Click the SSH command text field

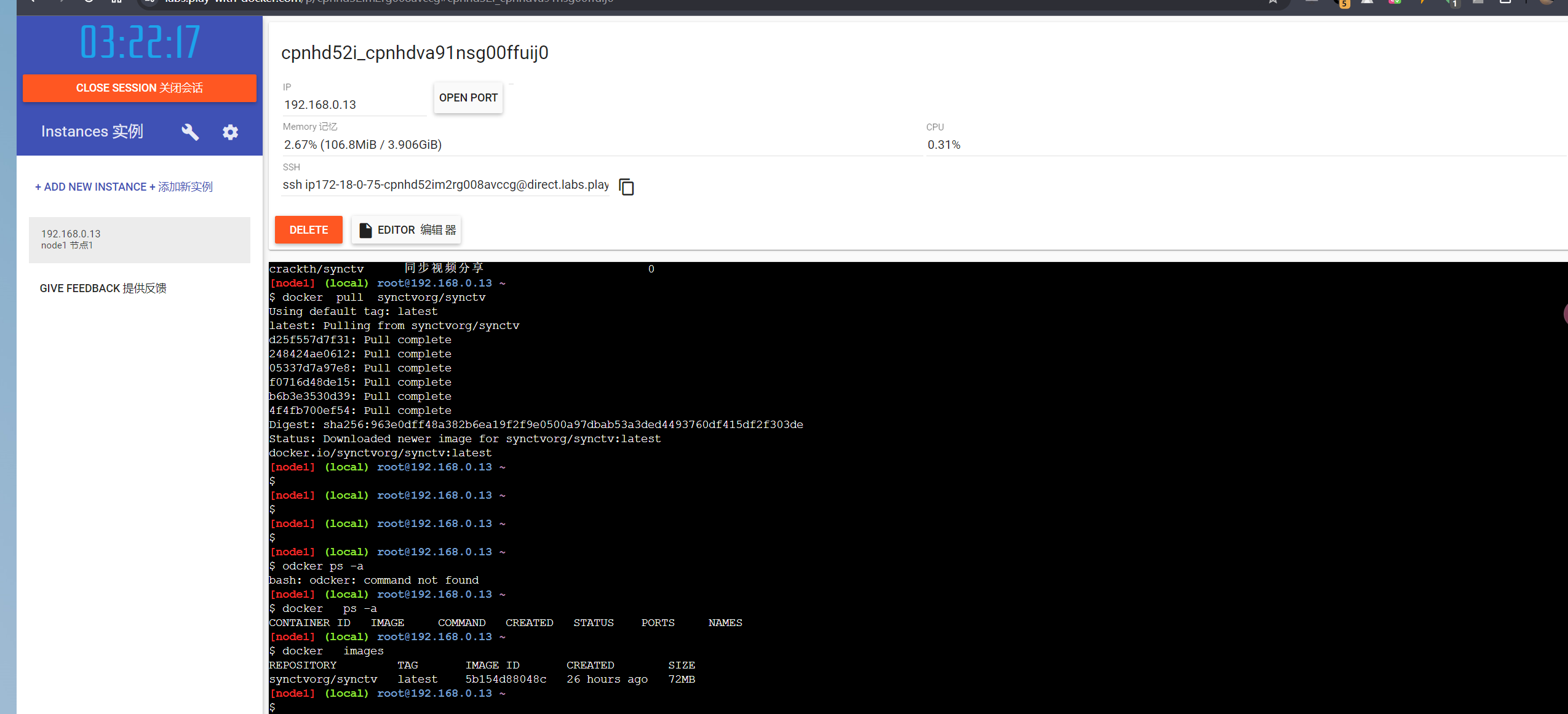pos(445,184)
